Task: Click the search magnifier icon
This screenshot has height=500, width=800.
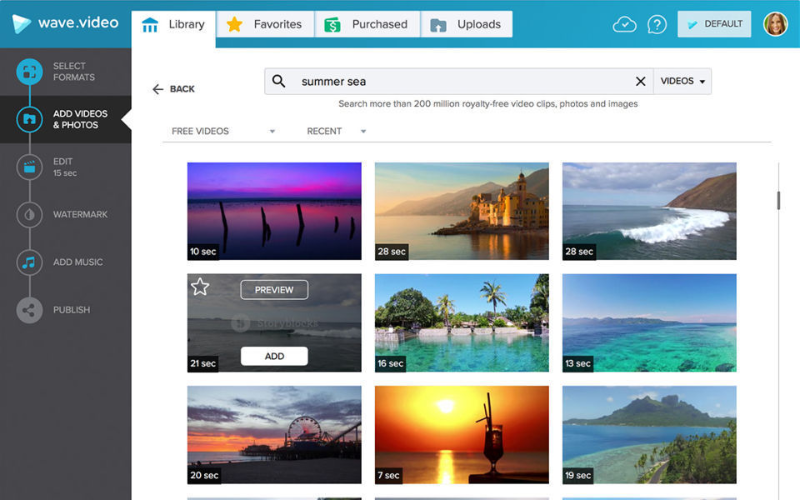Action: point(279,81)
